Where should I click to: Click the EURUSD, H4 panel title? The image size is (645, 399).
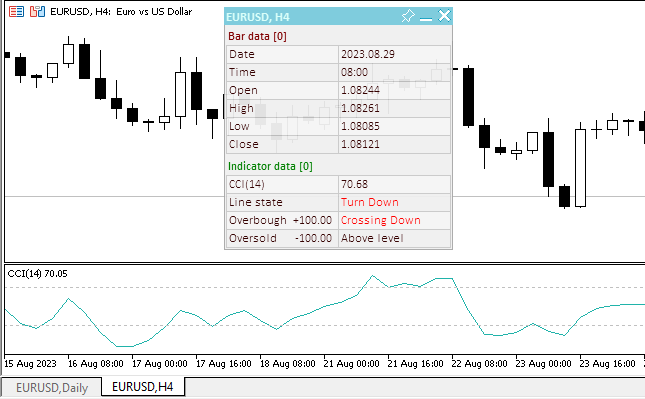click(258, 17)
